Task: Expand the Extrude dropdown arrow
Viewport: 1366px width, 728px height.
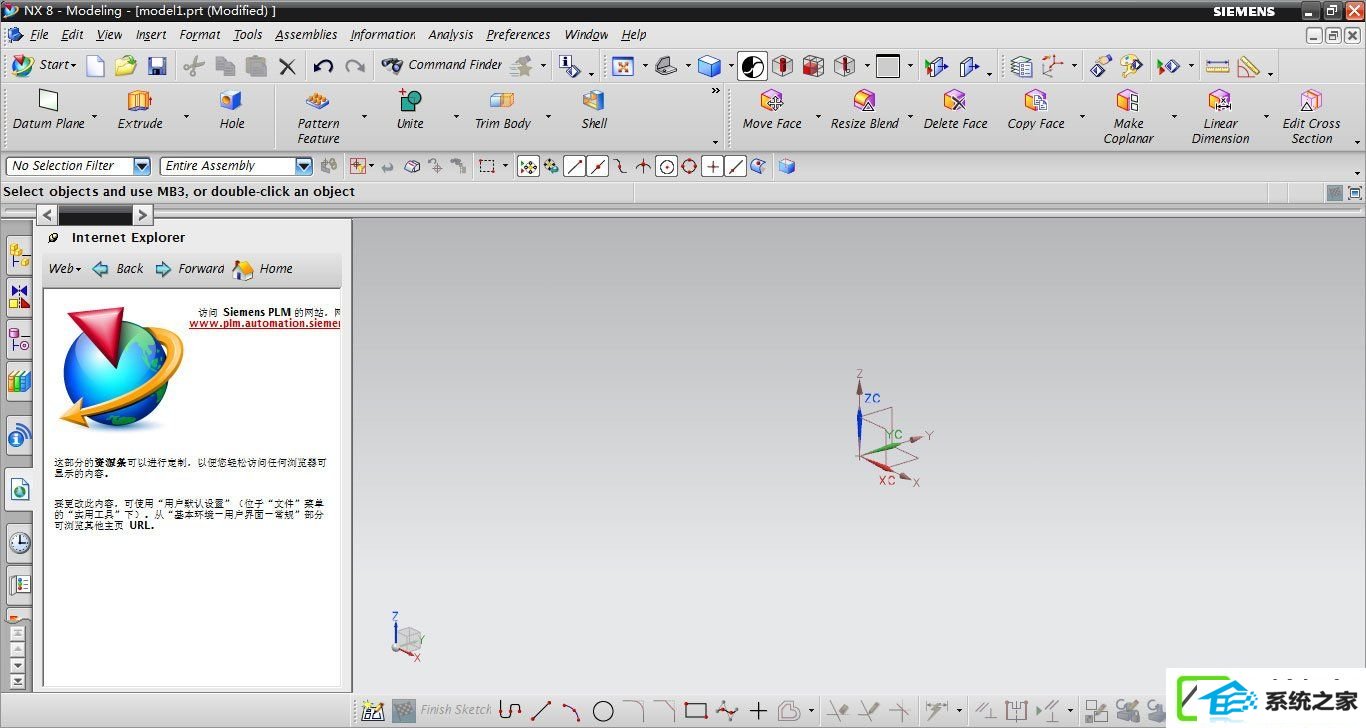Action: tap(186, 117)
